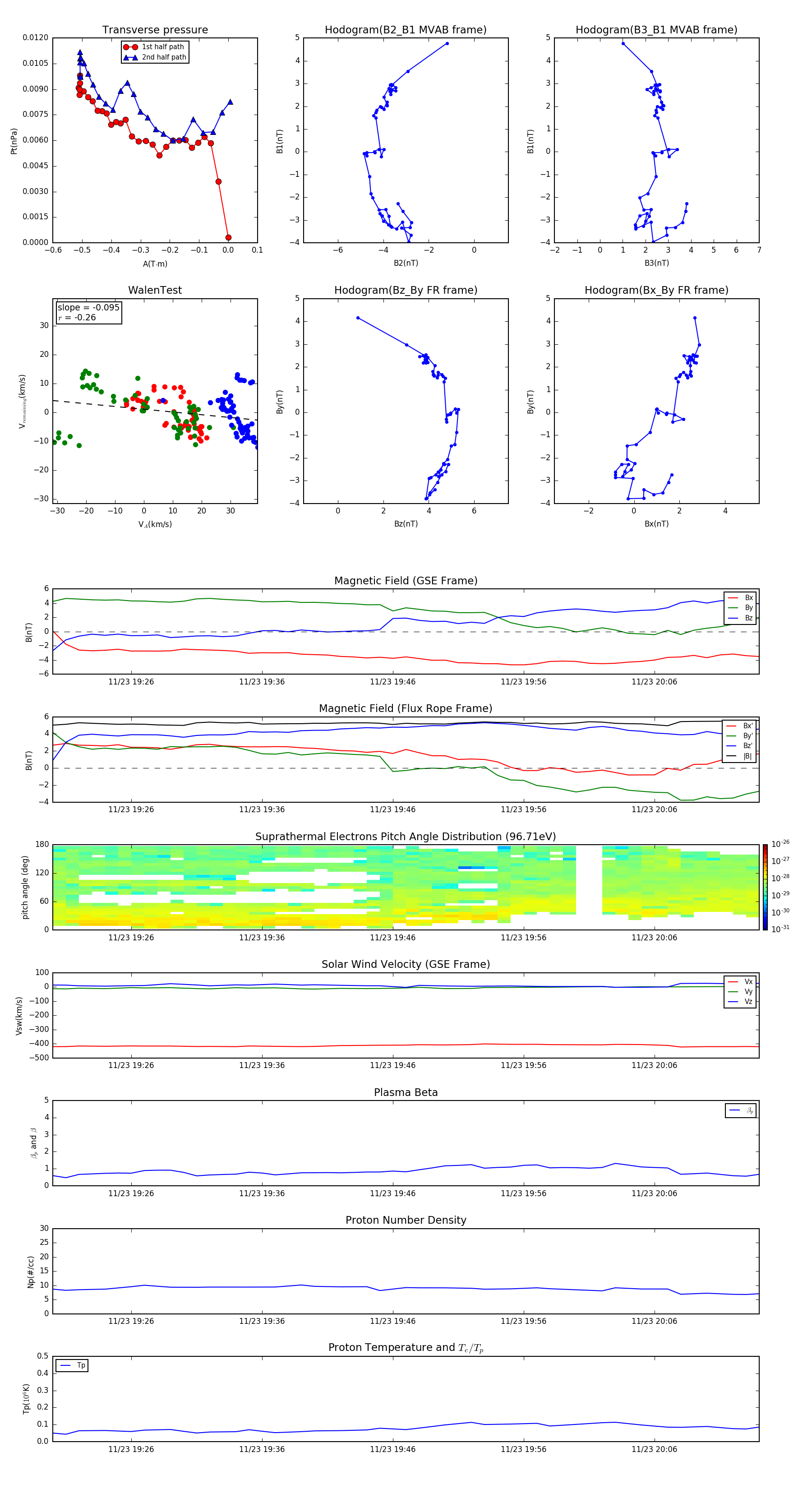The width and height of the screenshot is (812, 1489).
Task: Click 'Hodogram(Bz_By FR frame)' title
Action: click(x=406, y=290)
